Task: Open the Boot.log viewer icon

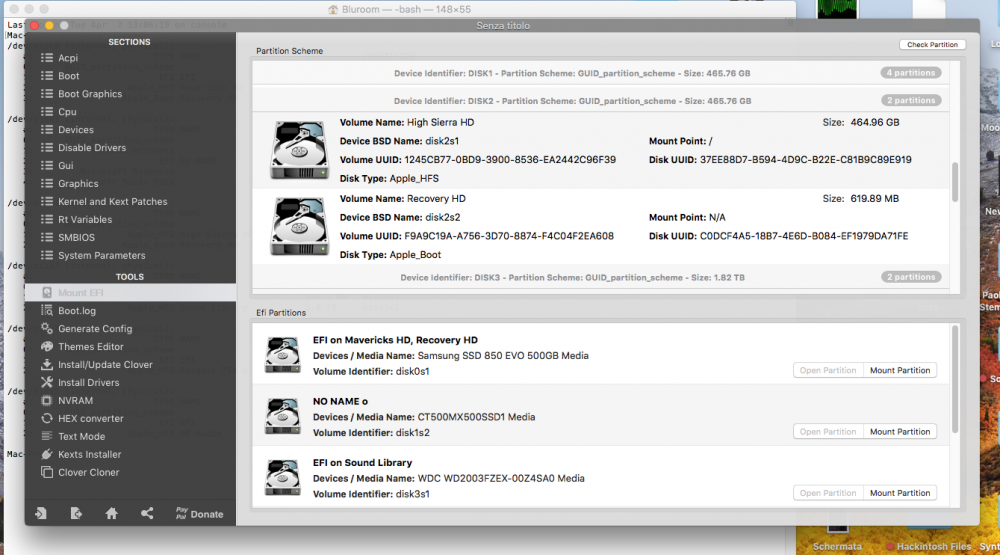Action: 47,311
